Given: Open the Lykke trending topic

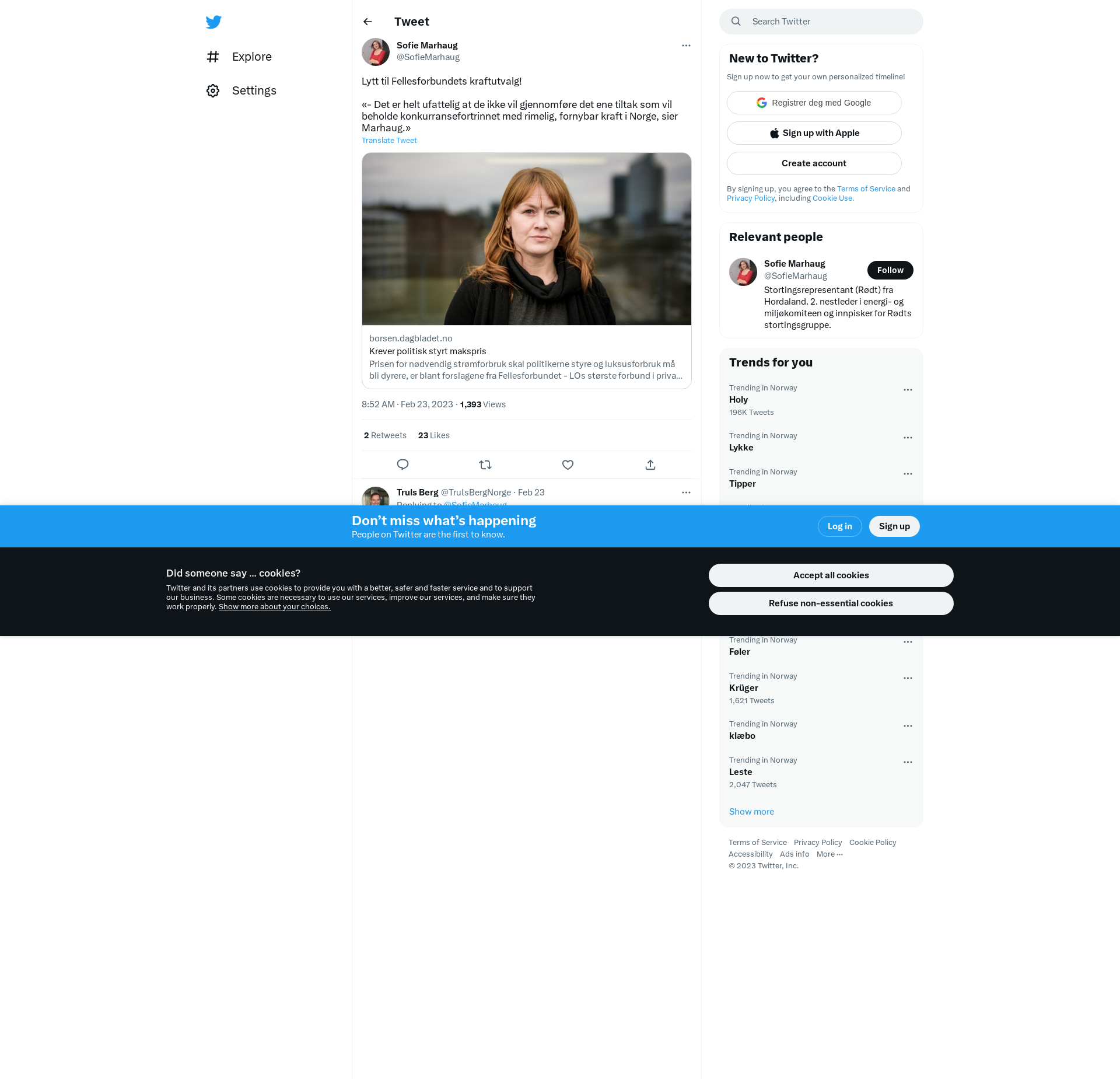Looking at the screenshot, I should coord(741,448).
